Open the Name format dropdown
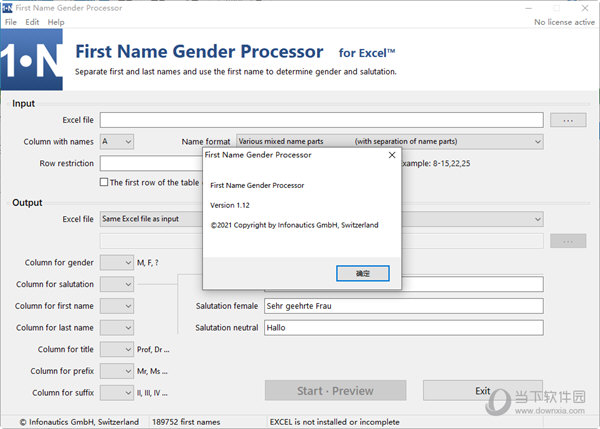This screenshot has width=600, height=429. click(x=390, y=142)
